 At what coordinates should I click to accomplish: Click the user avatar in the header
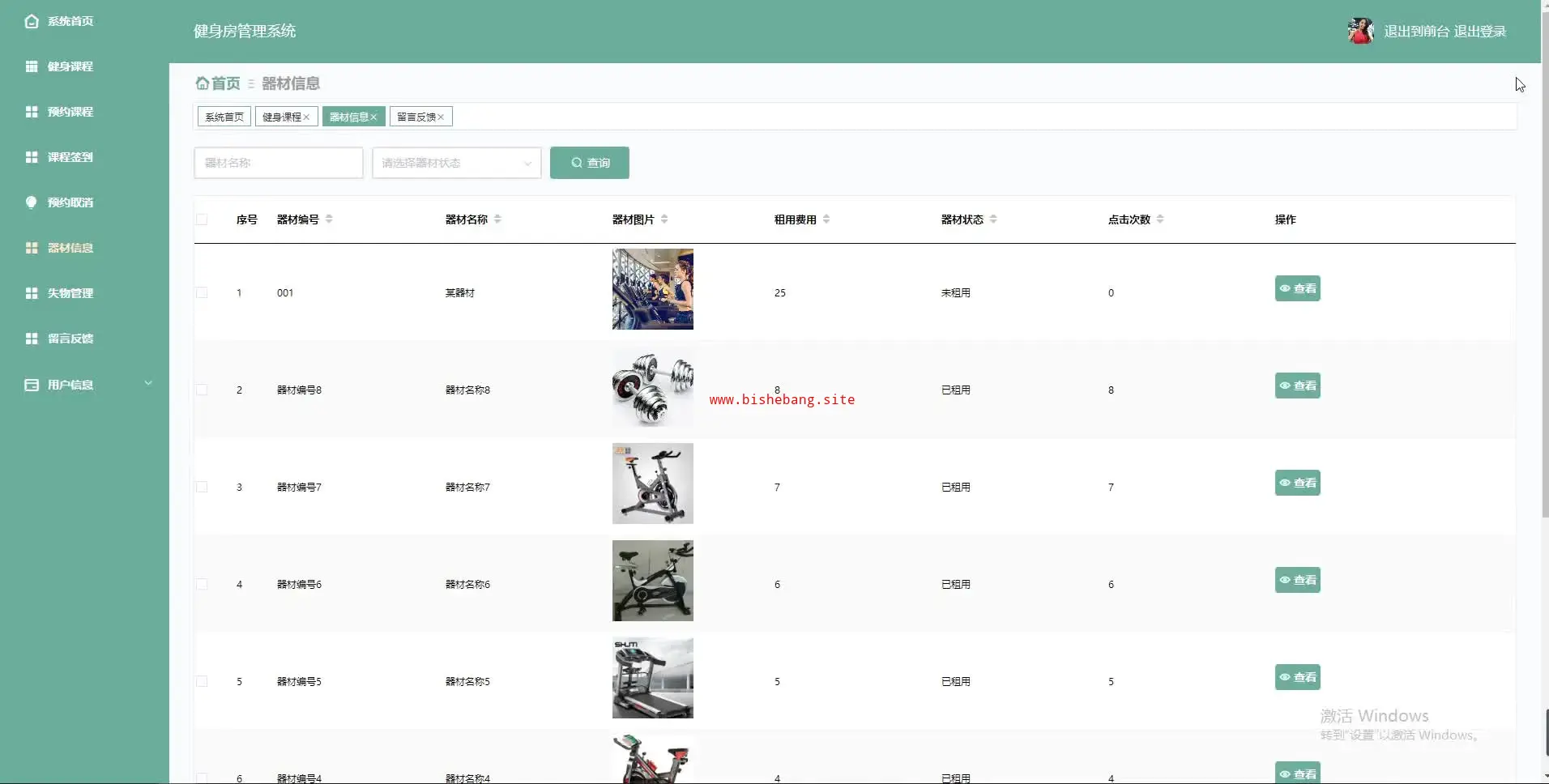pos(1360,32)
